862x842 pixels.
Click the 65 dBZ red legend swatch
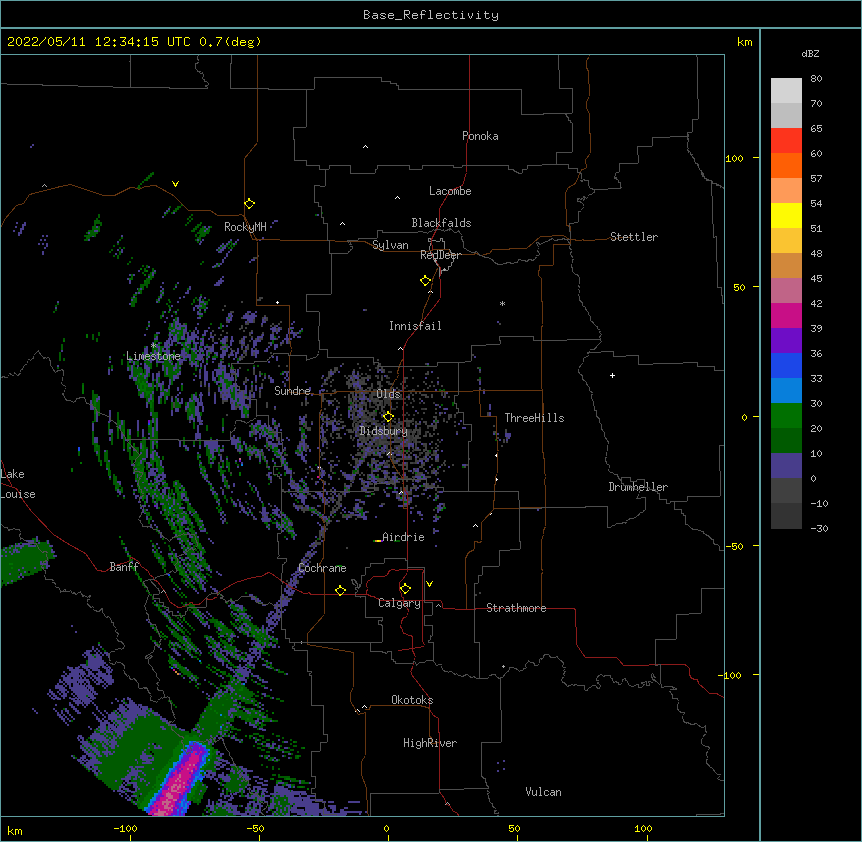(786, 140)
